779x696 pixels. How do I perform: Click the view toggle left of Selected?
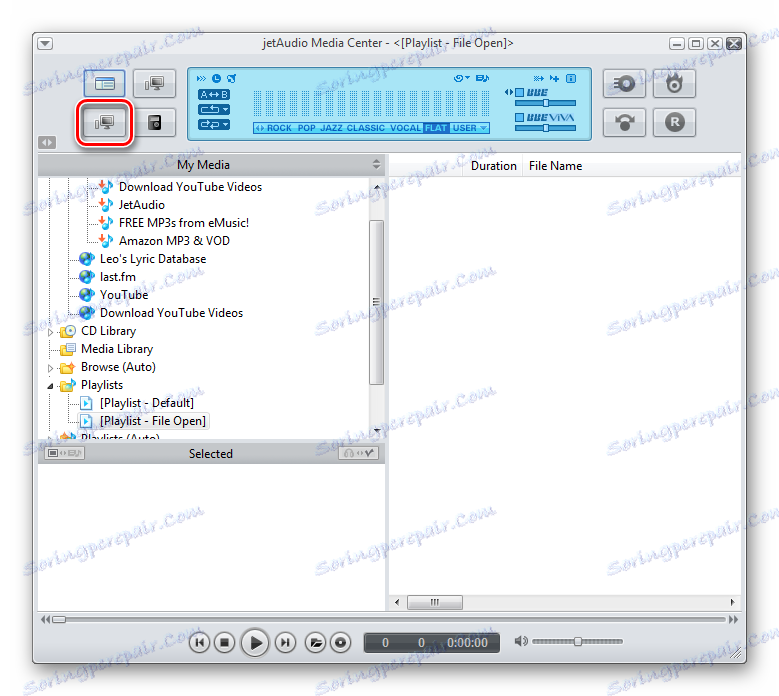[x=64, y=453]
